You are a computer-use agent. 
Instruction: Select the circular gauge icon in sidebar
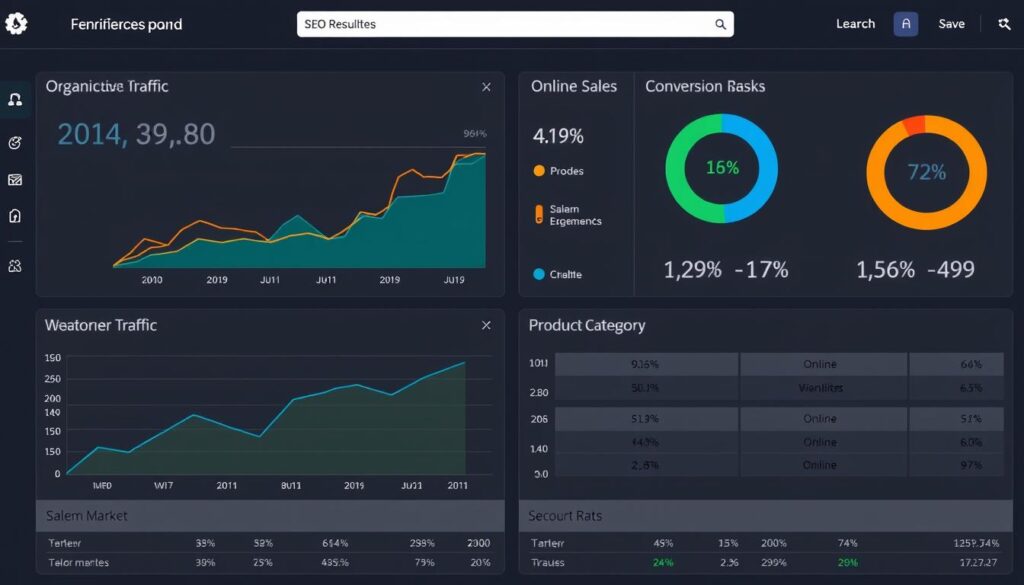click(x=15, y=143)
